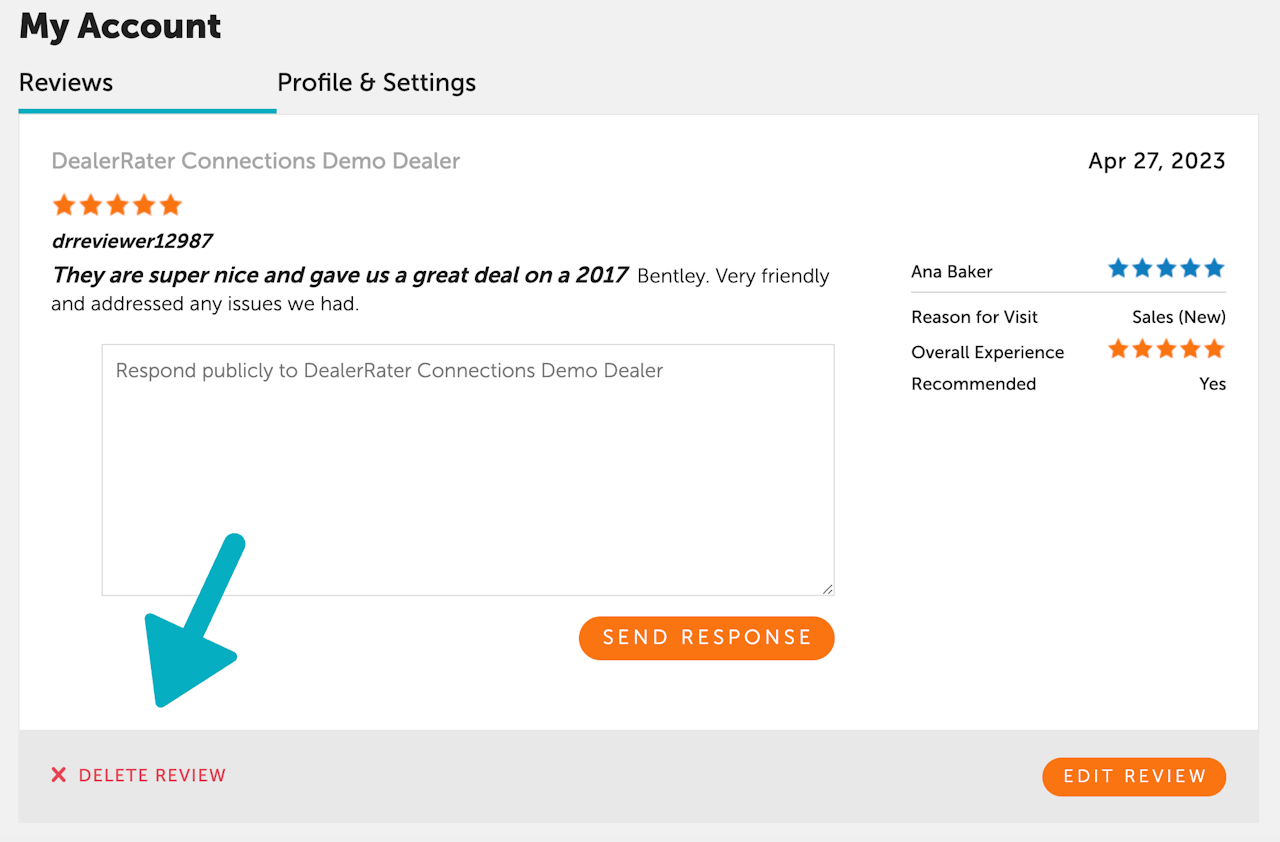Click the Ana Baker employee name

click(951, 272)
